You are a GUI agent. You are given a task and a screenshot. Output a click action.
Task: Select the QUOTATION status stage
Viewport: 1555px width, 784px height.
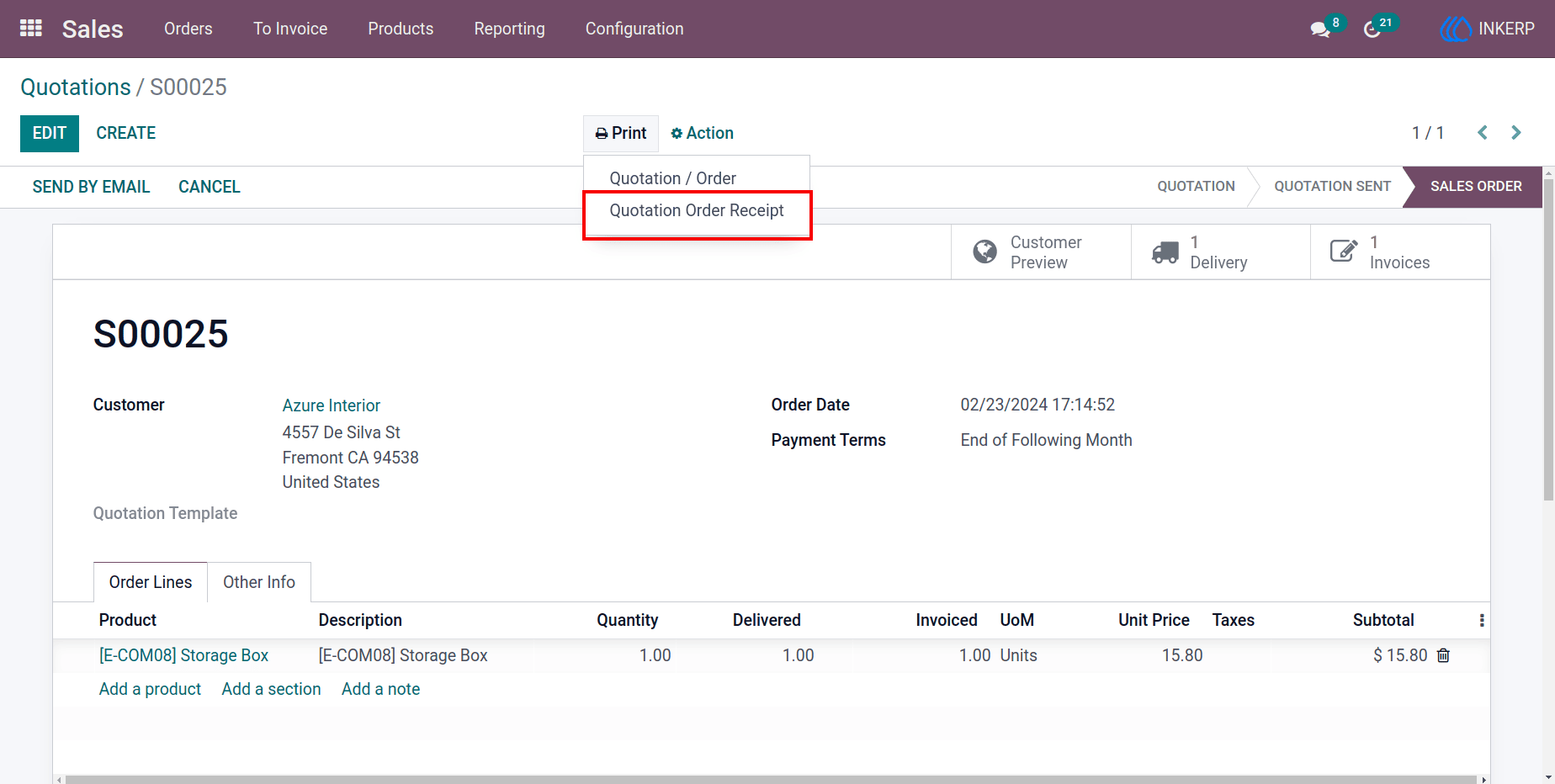point(1196,186)
